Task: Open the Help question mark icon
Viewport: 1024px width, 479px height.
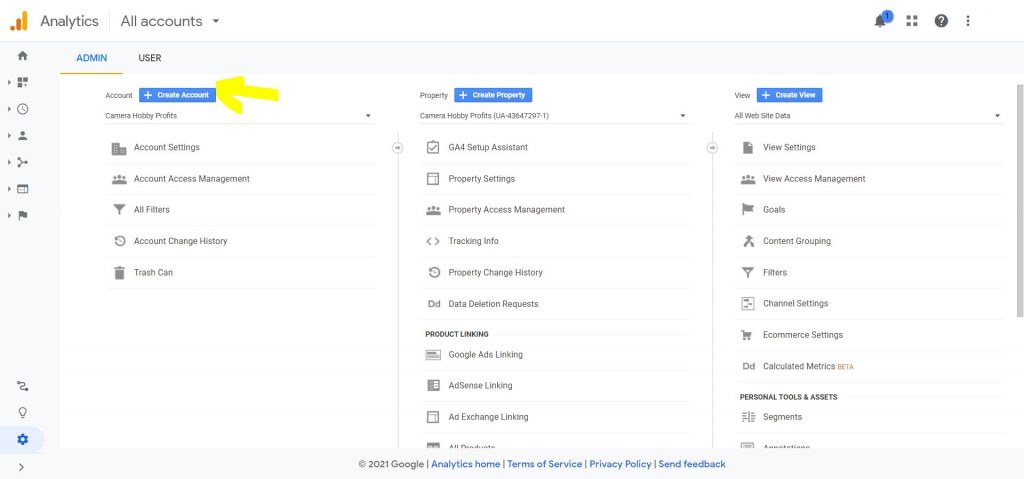Action: tap(941, 21)
